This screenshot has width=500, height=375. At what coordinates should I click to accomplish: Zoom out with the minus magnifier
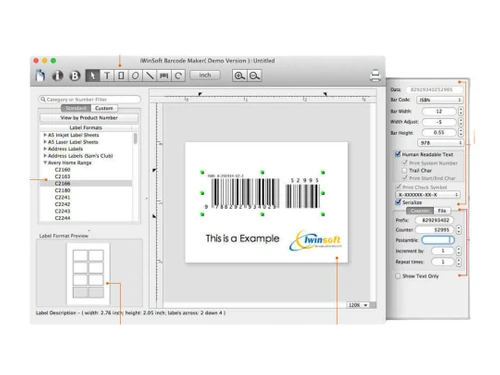pyautogui.click(x=254, y=76)
